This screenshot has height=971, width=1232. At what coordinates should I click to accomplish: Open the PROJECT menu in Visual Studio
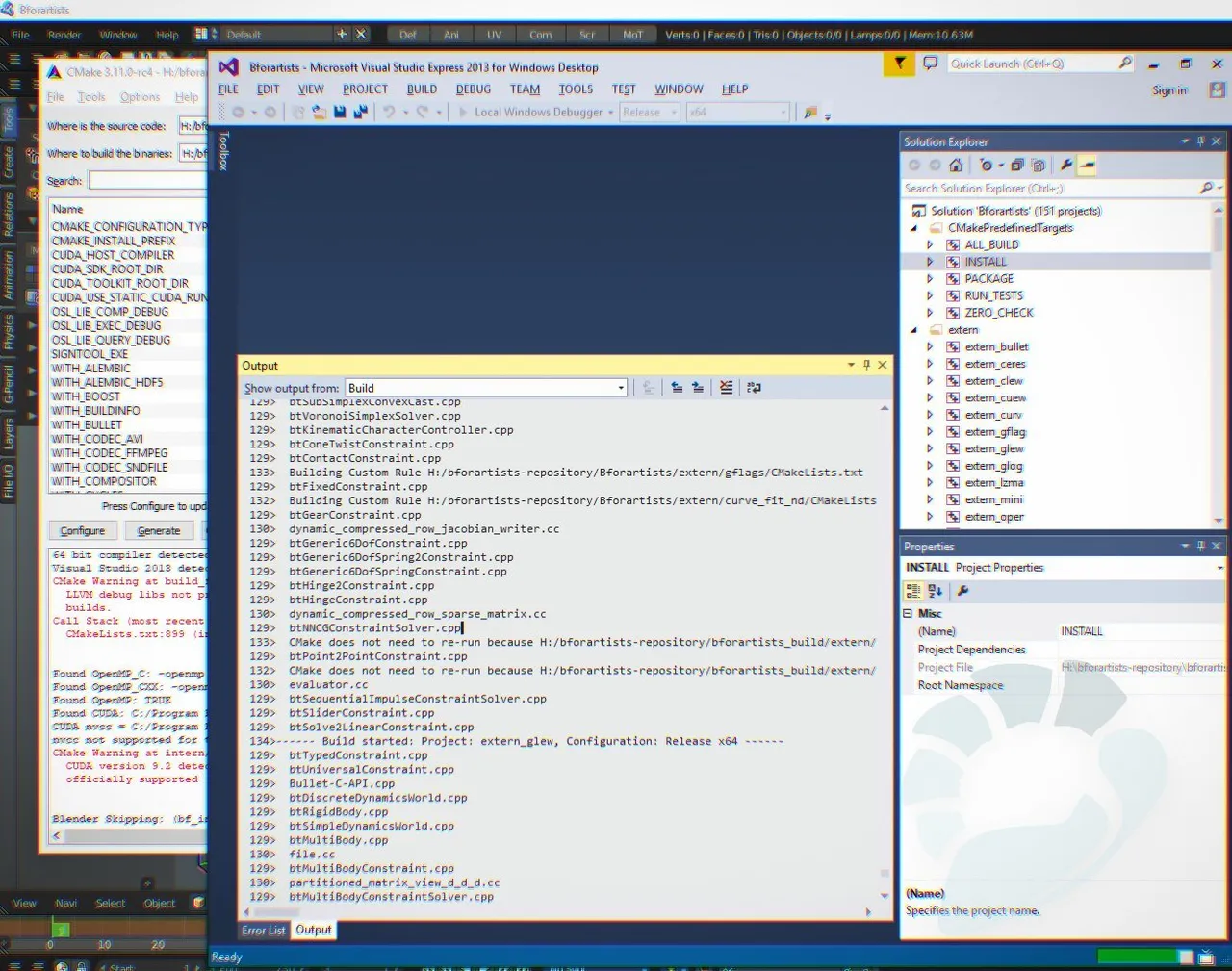(x=366, y=89)
